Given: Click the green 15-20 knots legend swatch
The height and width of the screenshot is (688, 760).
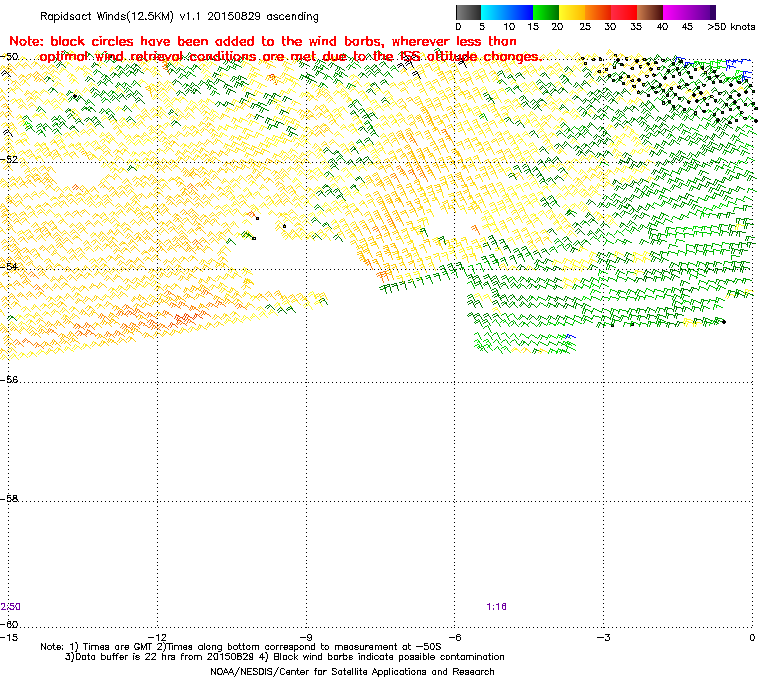Looking at the screenshot, I should click(546, 12).
